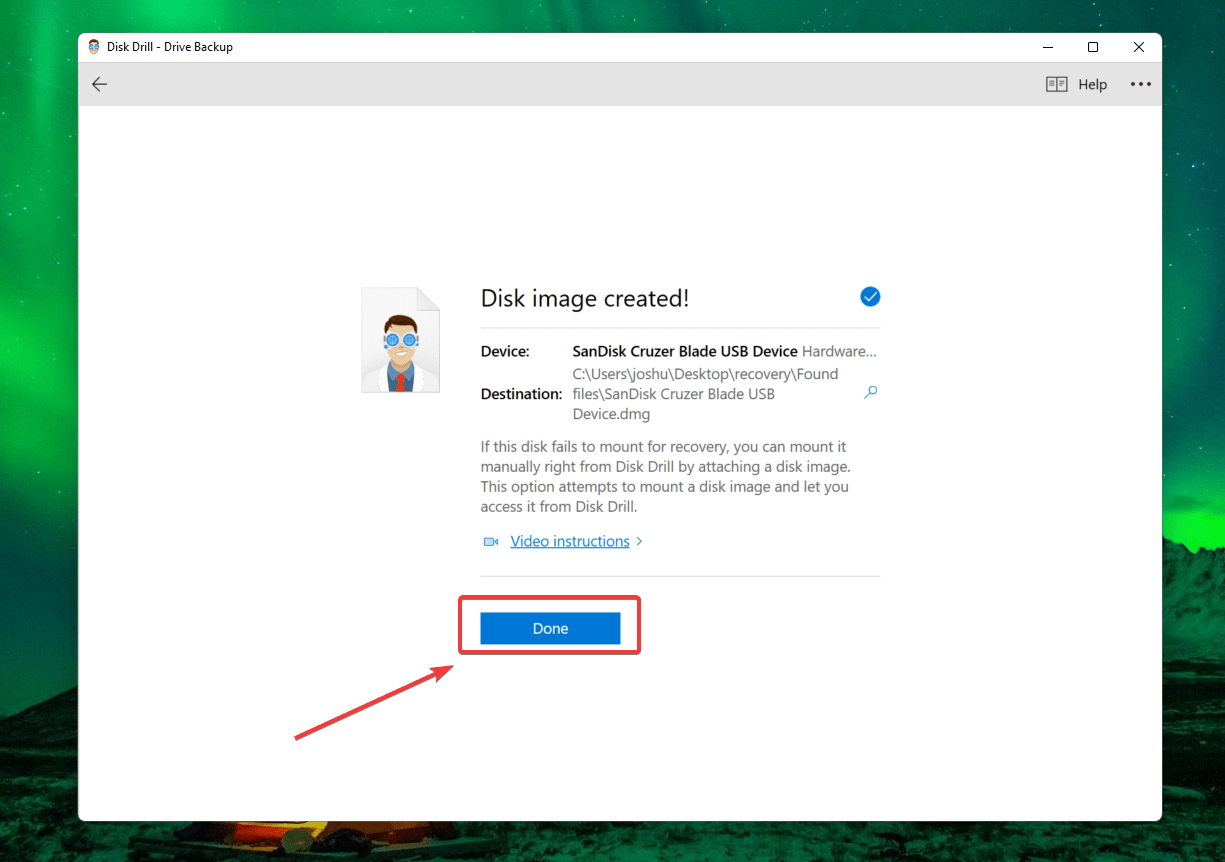Go back using the left arrow

(x=99, y=84)
